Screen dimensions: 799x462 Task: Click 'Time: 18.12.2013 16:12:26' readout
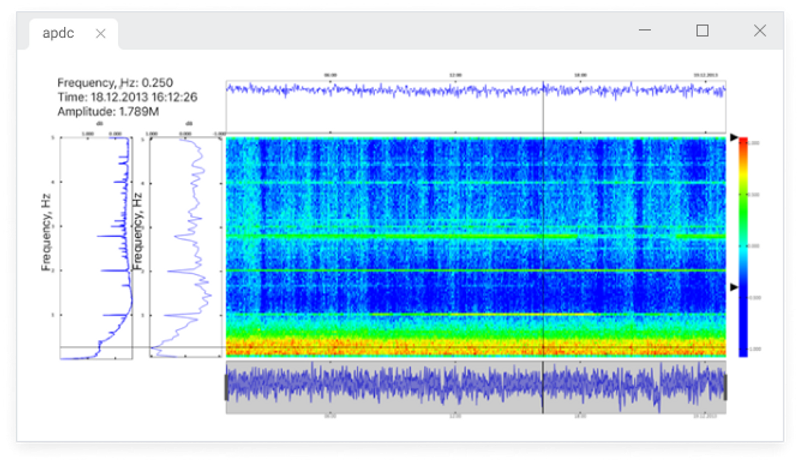(x=127, y=97)
